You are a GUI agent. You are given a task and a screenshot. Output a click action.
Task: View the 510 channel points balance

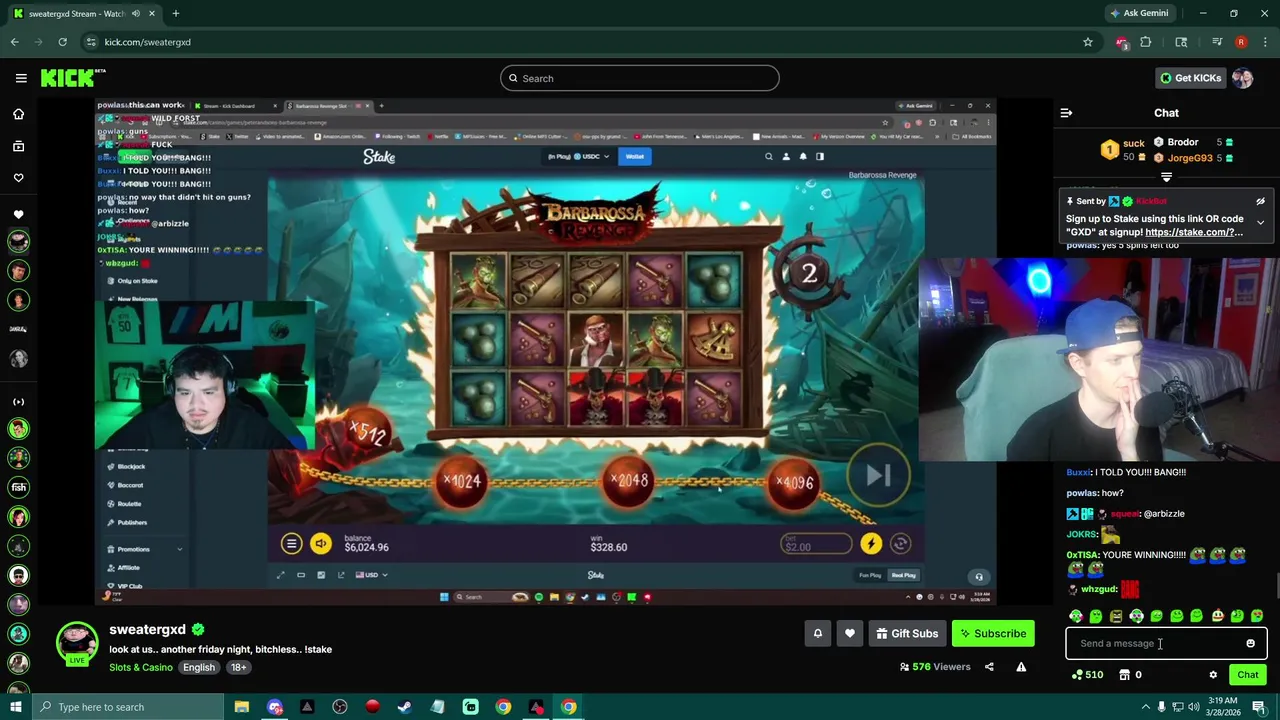click(x=1087, y=675)
